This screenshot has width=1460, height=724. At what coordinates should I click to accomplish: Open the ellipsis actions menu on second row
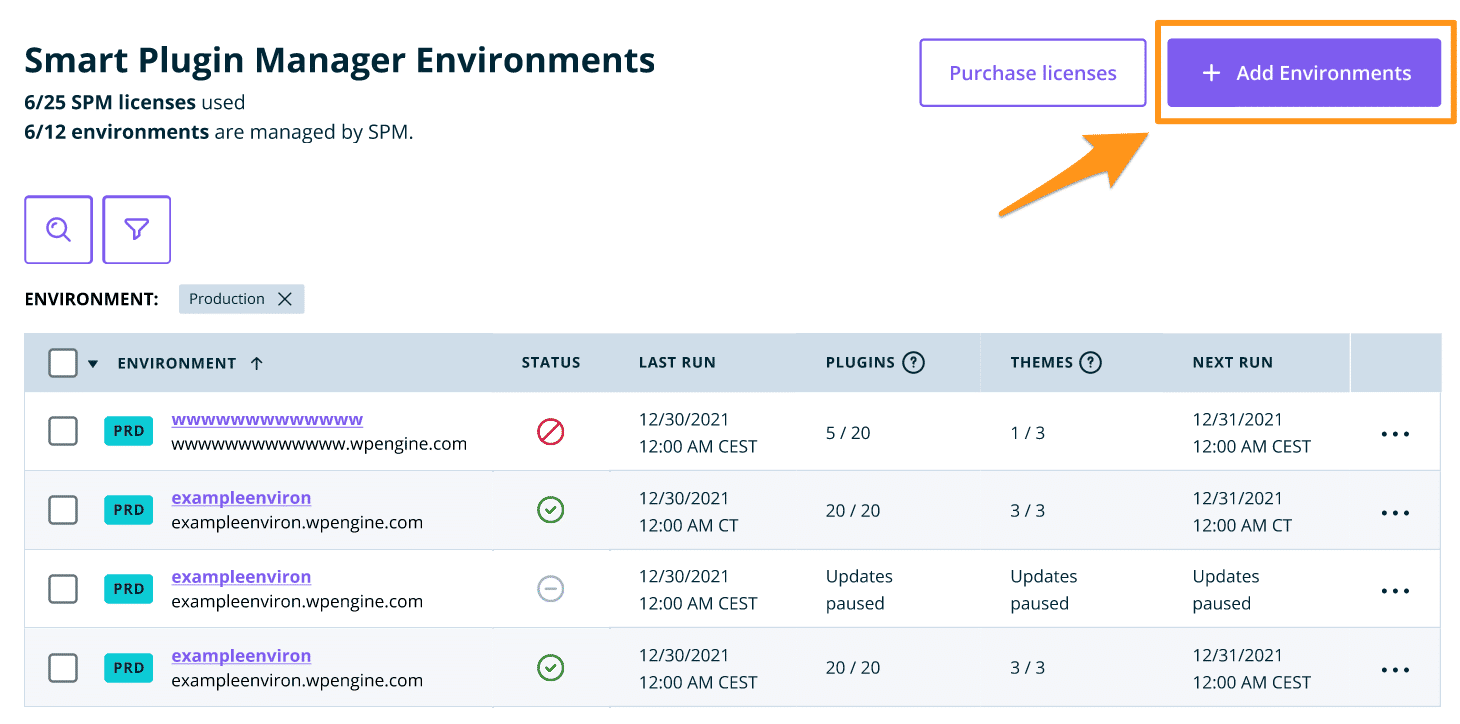1395,511
